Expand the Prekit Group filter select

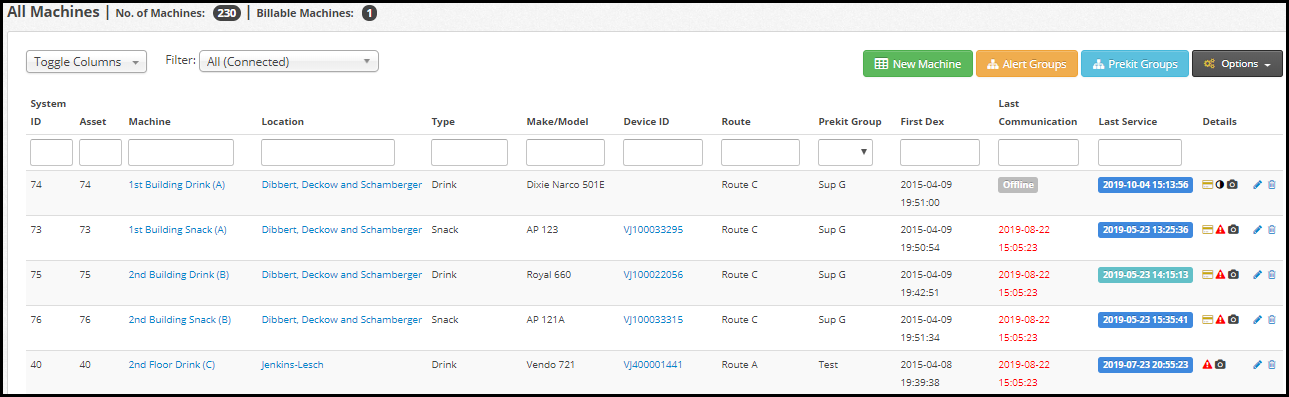click(845, 152)
